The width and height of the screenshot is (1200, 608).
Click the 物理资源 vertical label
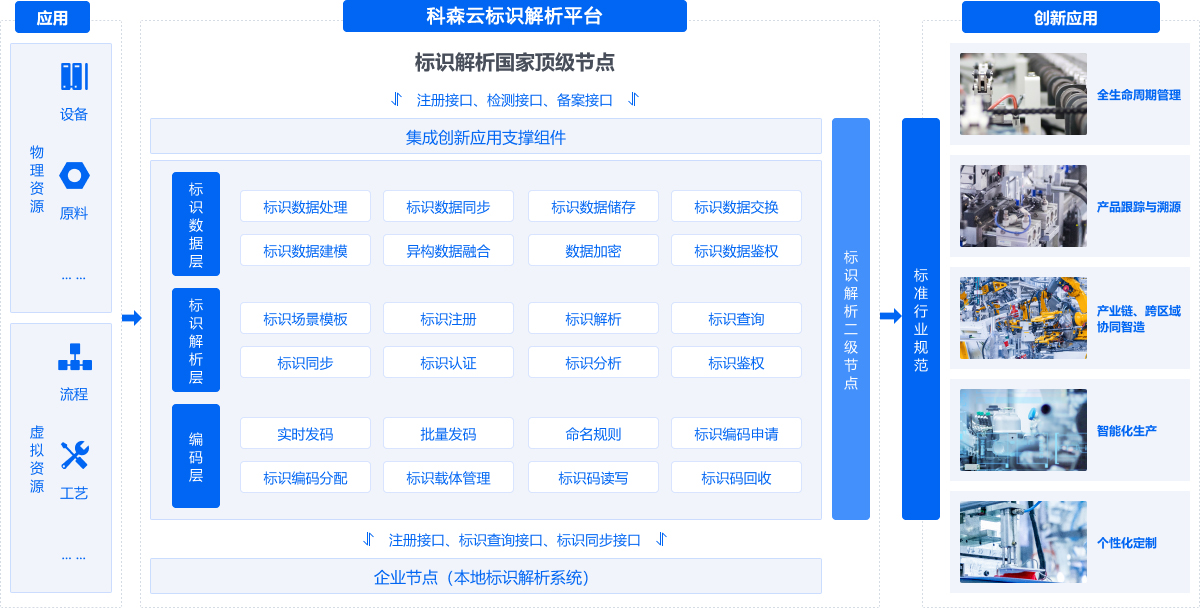point(37,179)
